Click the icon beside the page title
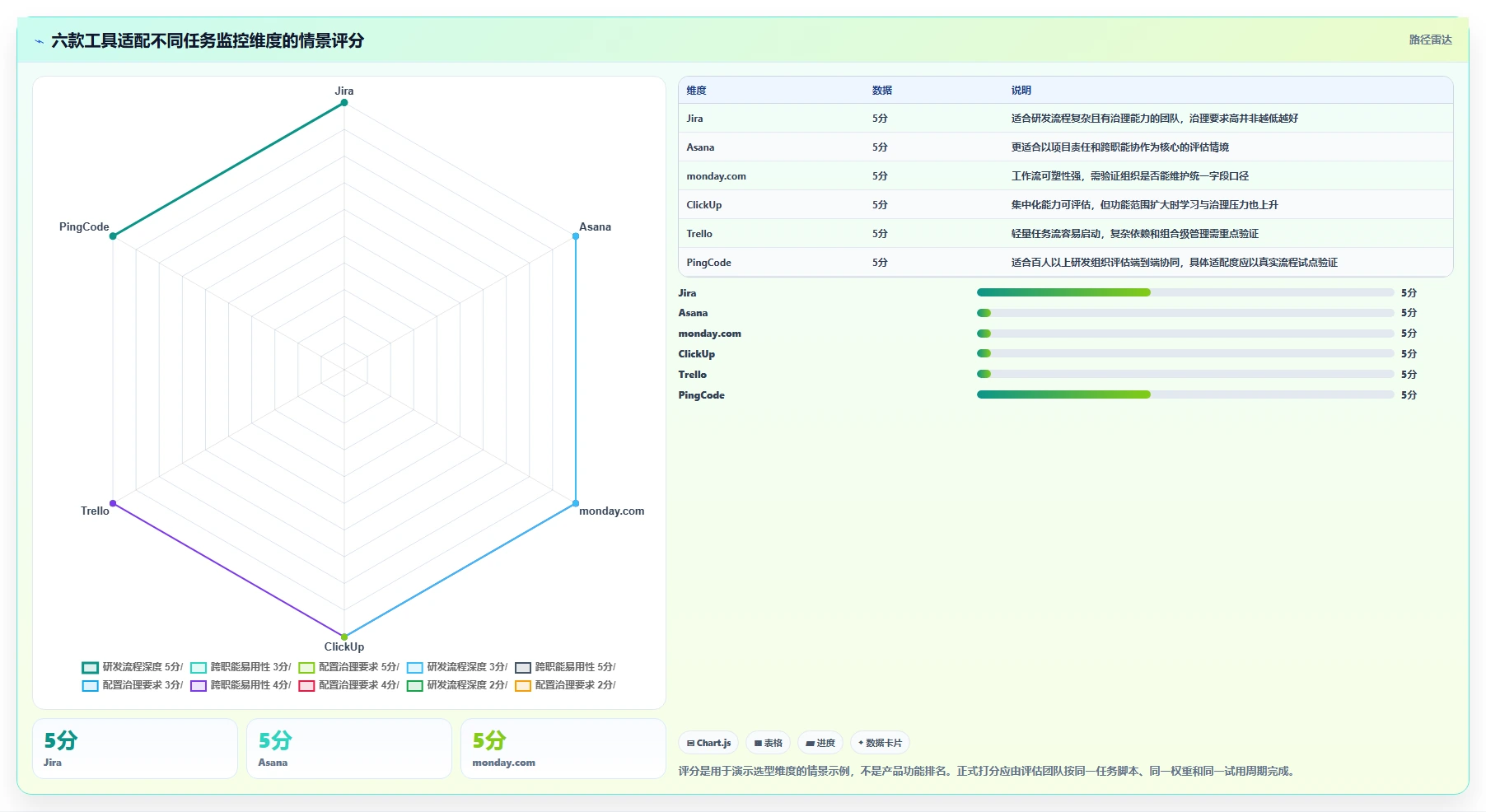1486x812 pixels. pos(39,41)
